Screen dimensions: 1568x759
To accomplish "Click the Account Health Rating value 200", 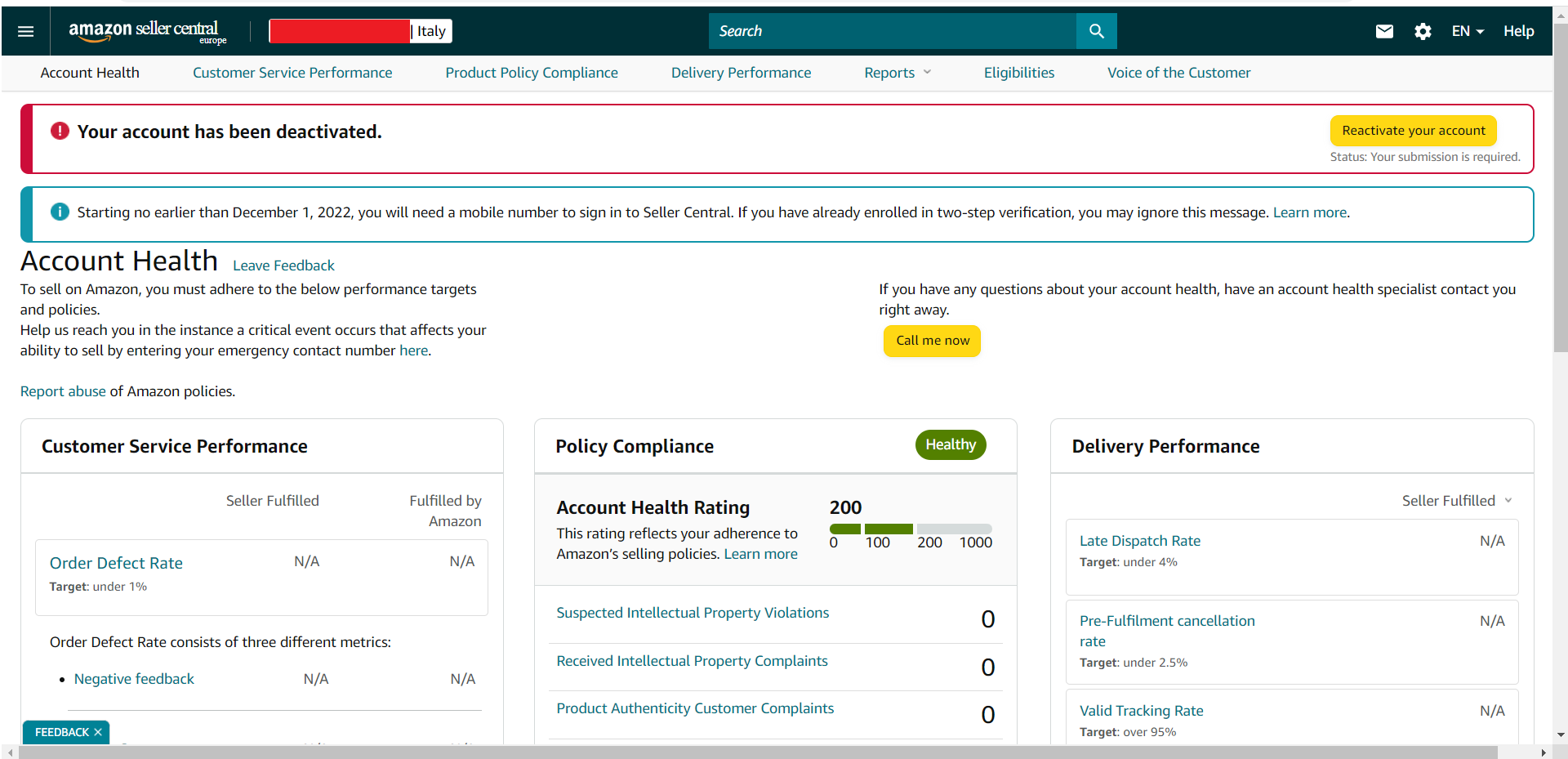I will (x=845, y=507).
